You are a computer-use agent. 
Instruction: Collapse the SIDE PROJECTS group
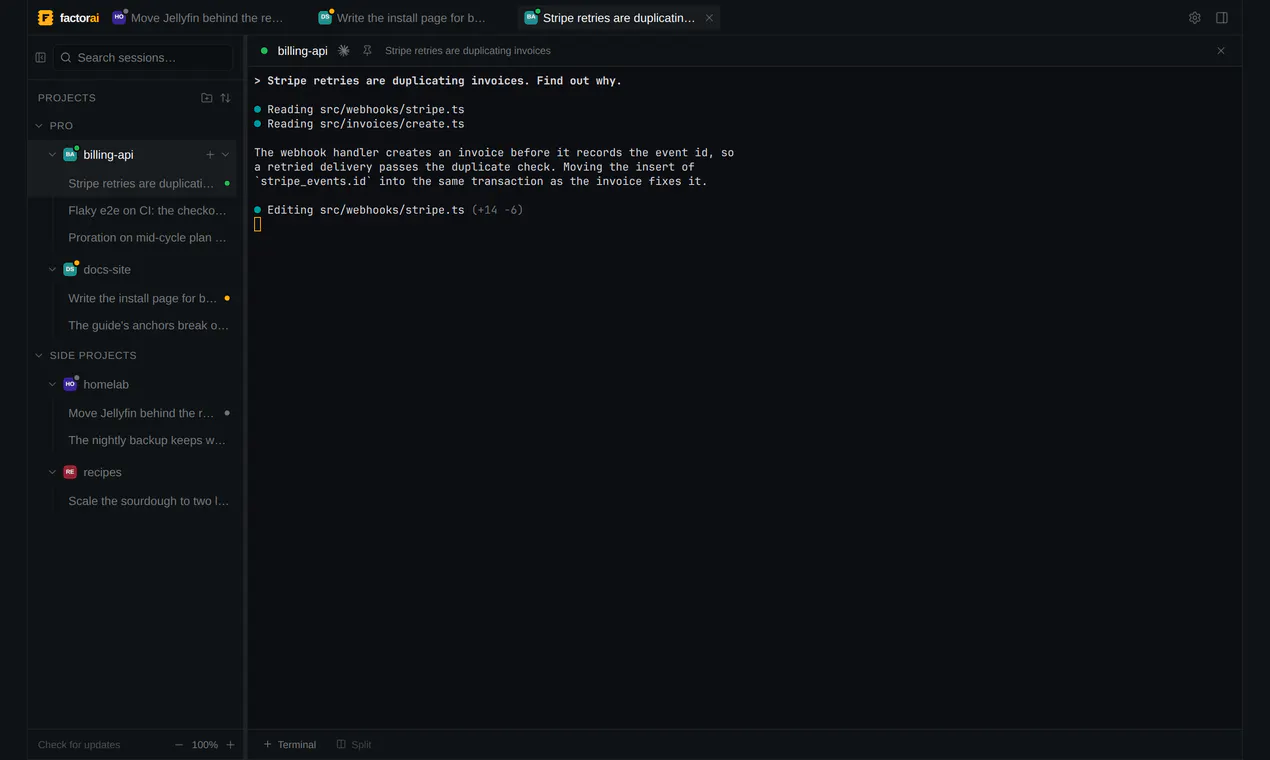coord(39,356)
